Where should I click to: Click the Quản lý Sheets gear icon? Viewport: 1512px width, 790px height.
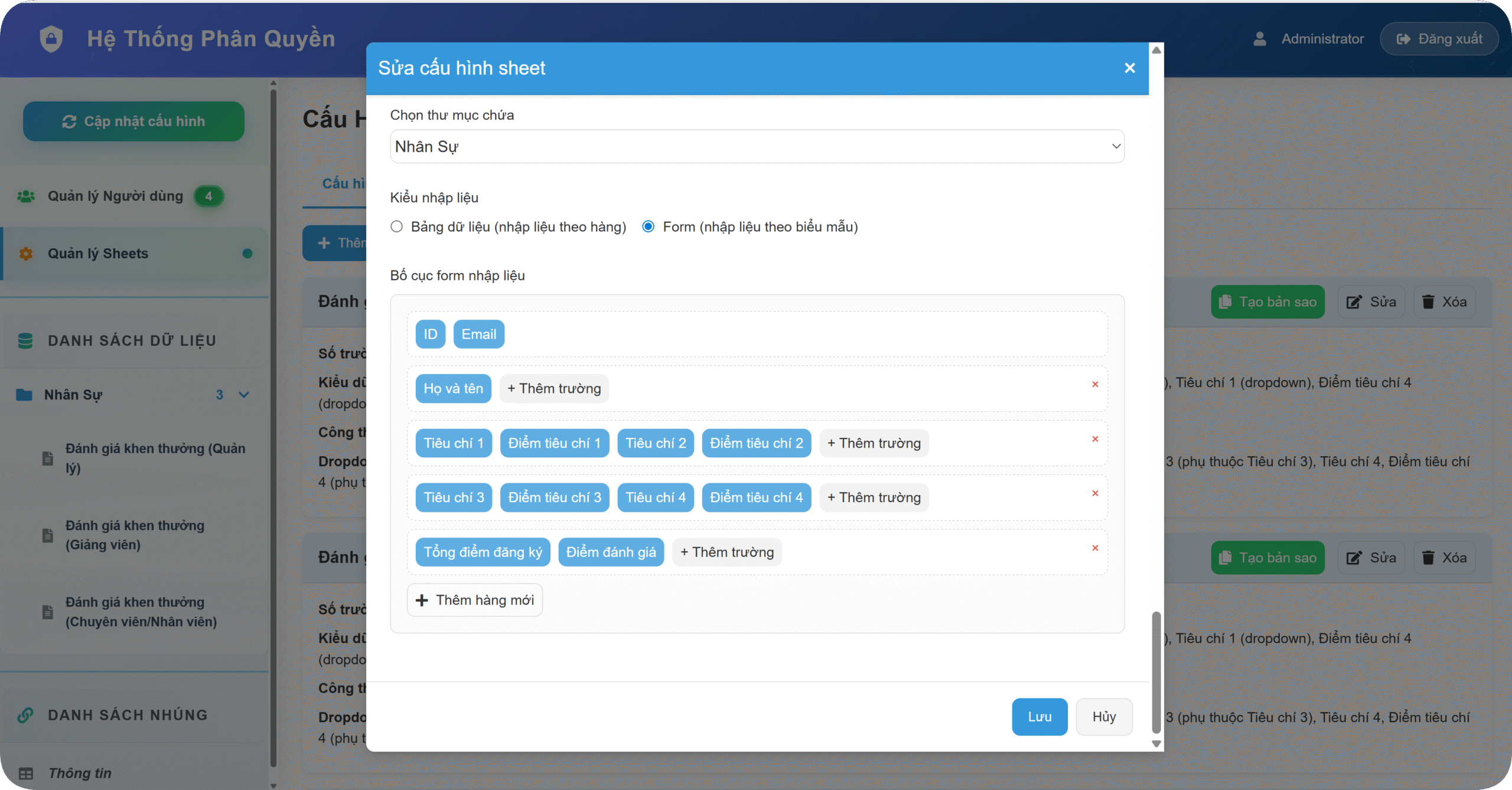26,253
